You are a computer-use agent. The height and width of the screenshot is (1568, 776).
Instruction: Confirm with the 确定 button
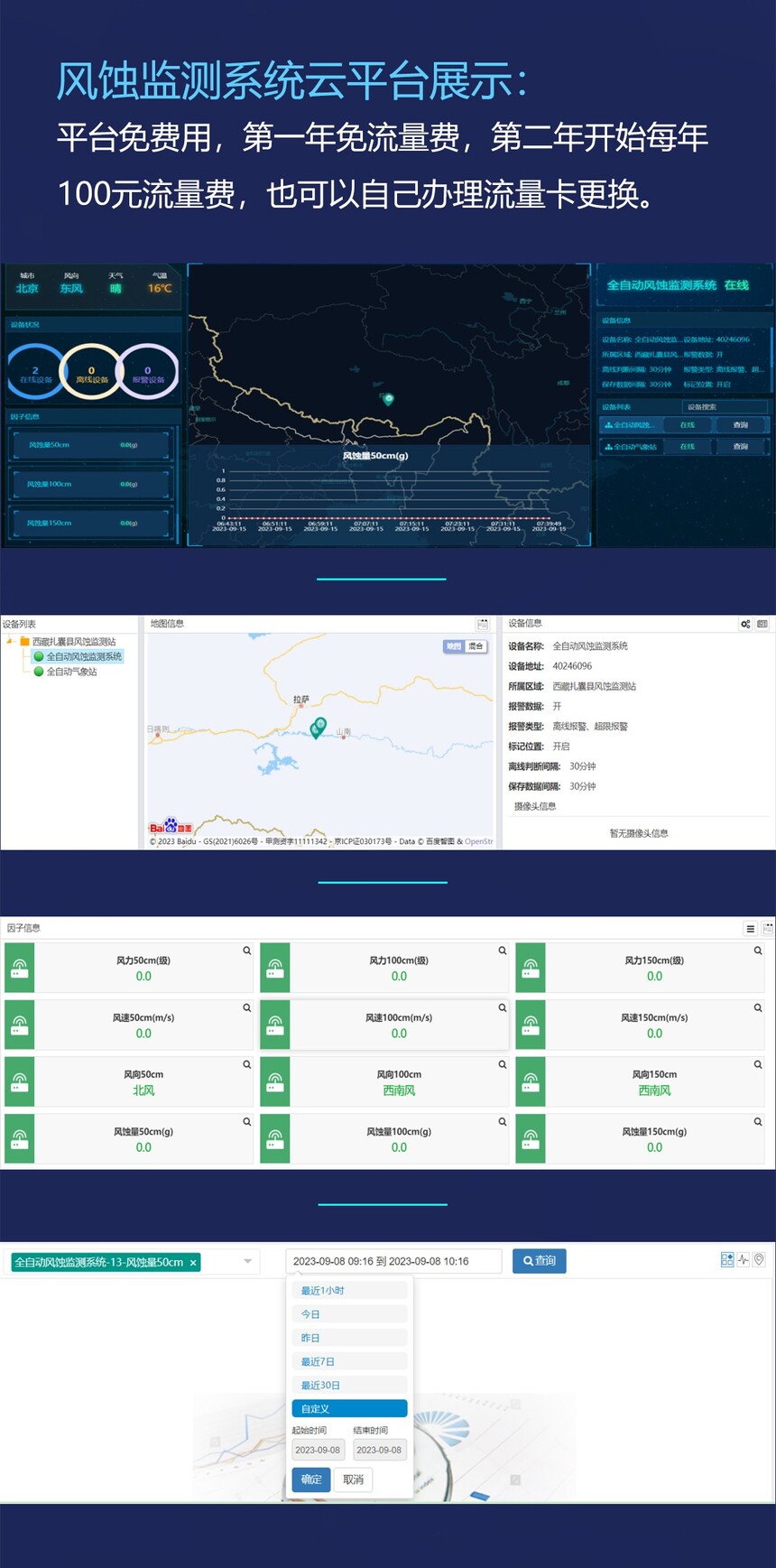(311, 1480)
